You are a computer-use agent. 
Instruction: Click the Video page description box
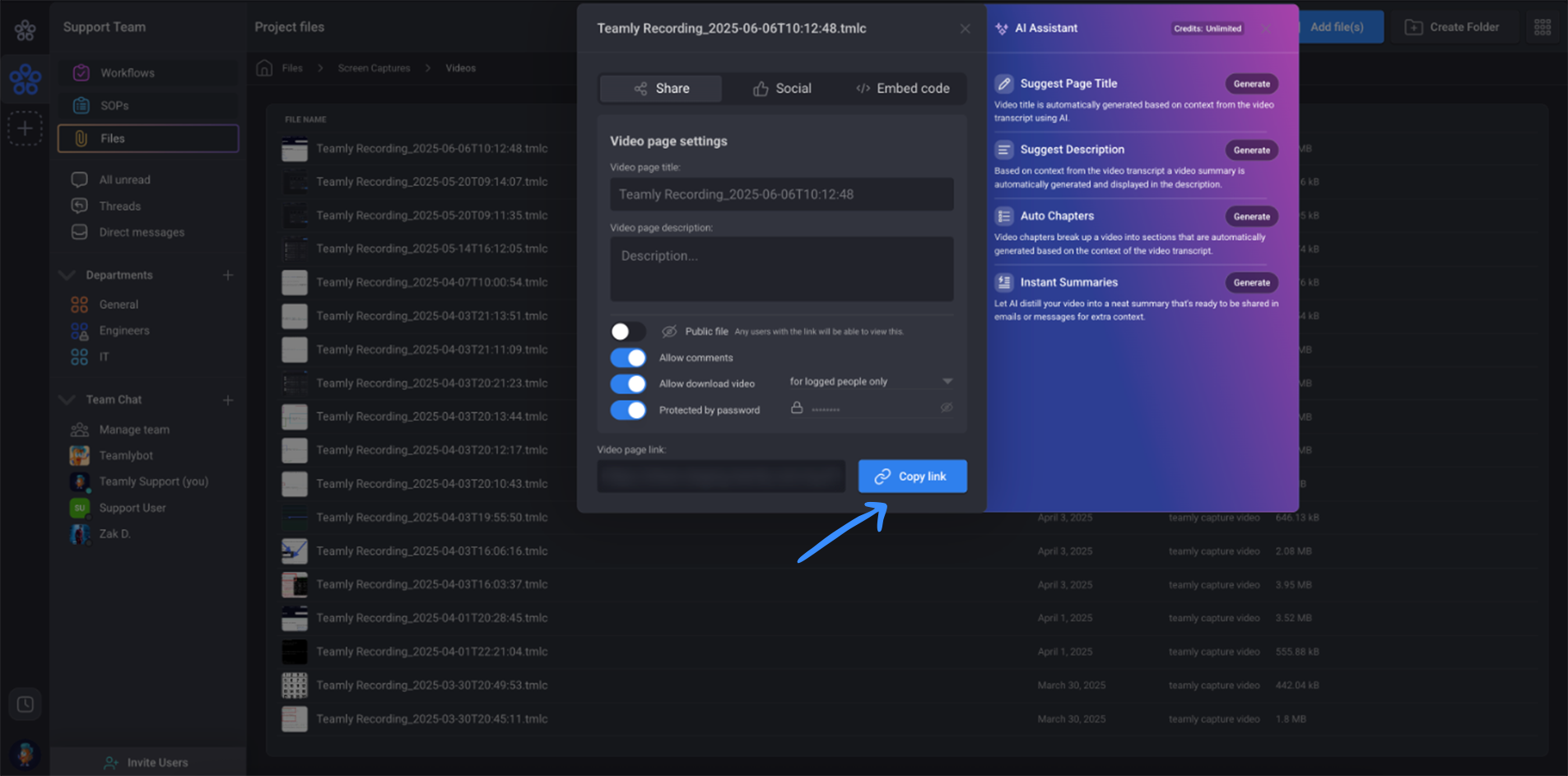point(781,269)
